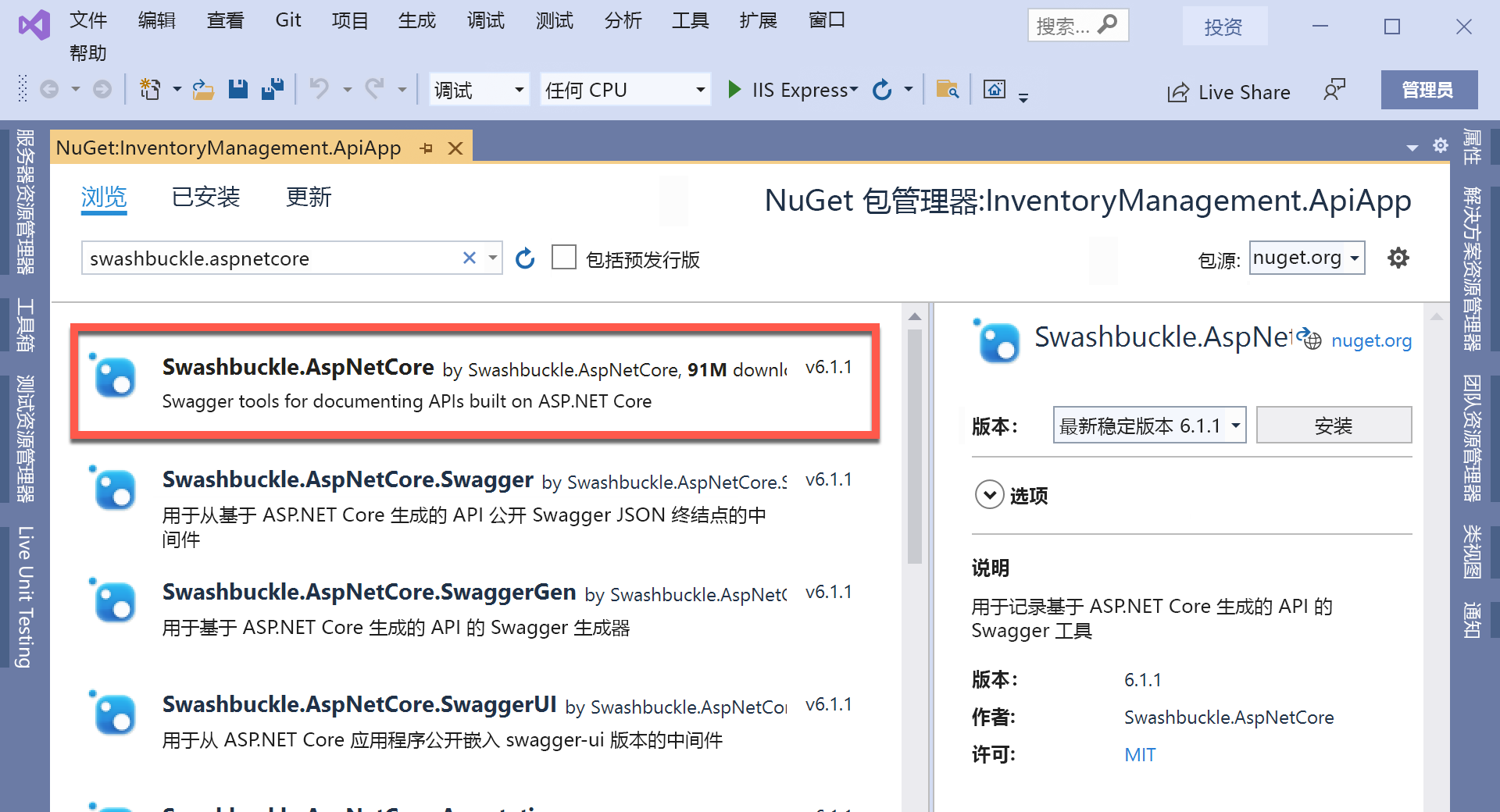Open the 工具箱 side panel
This screenshot has width=1500, height=812.
pos(25,326)
